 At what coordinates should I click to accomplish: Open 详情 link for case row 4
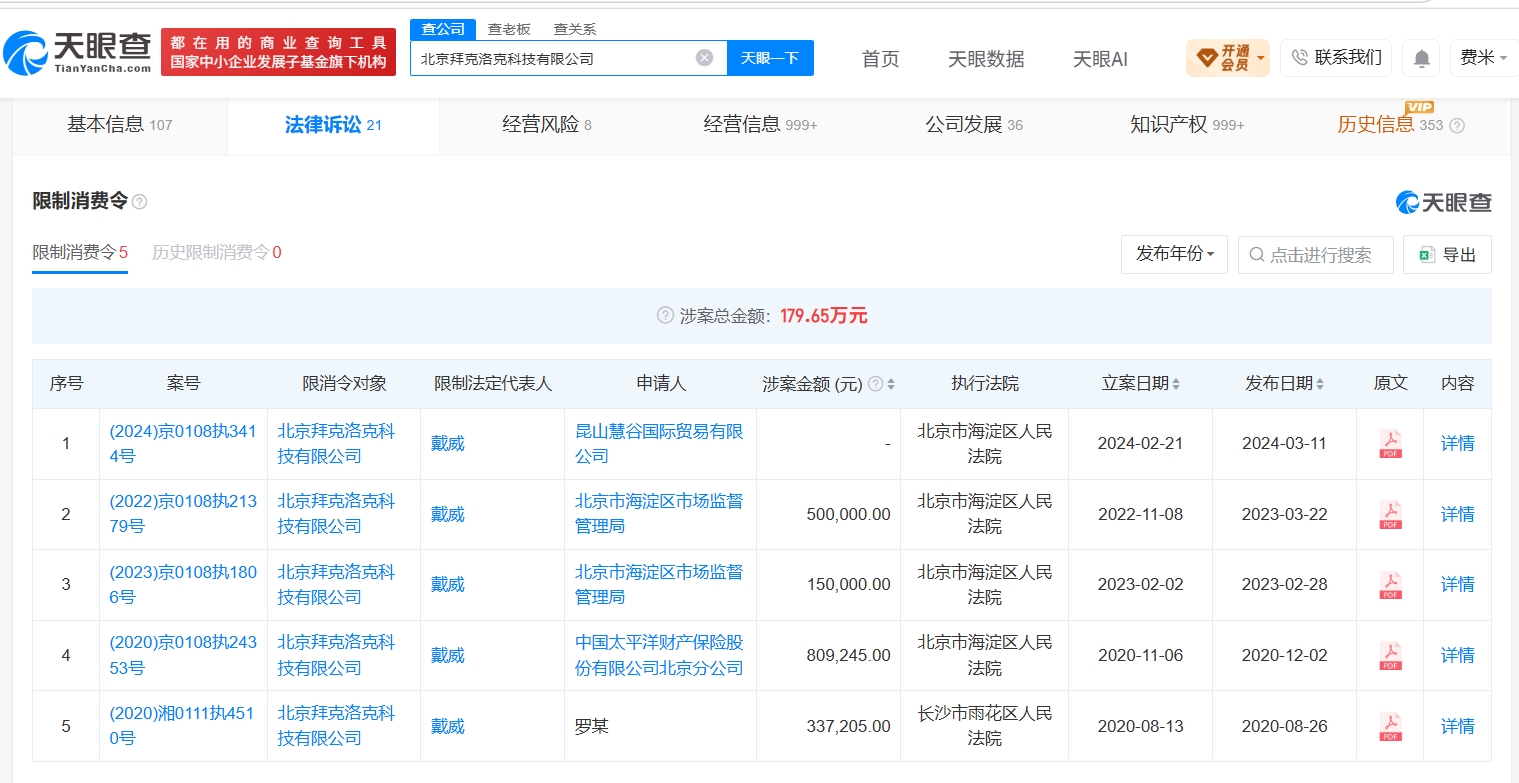[1457, 655]
